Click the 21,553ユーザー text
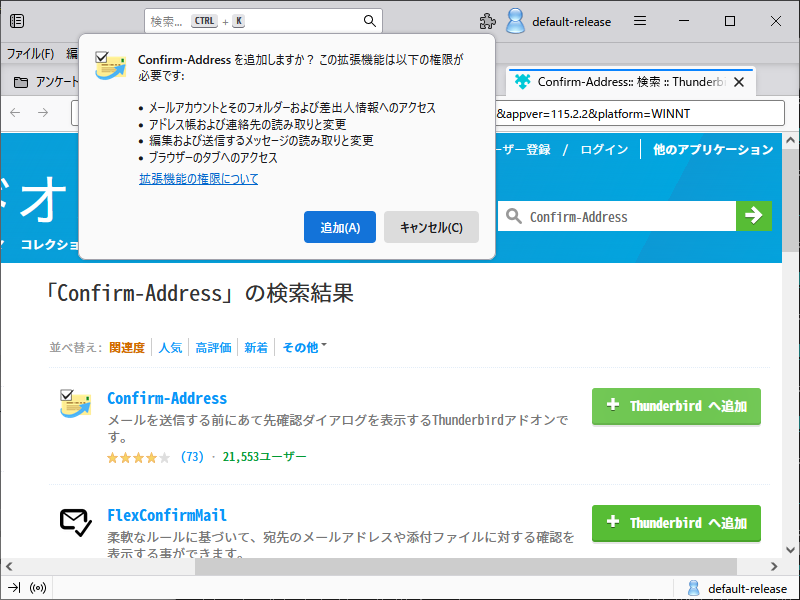Image resolution: width=800 pixels, height=600 pixels. 264,457
